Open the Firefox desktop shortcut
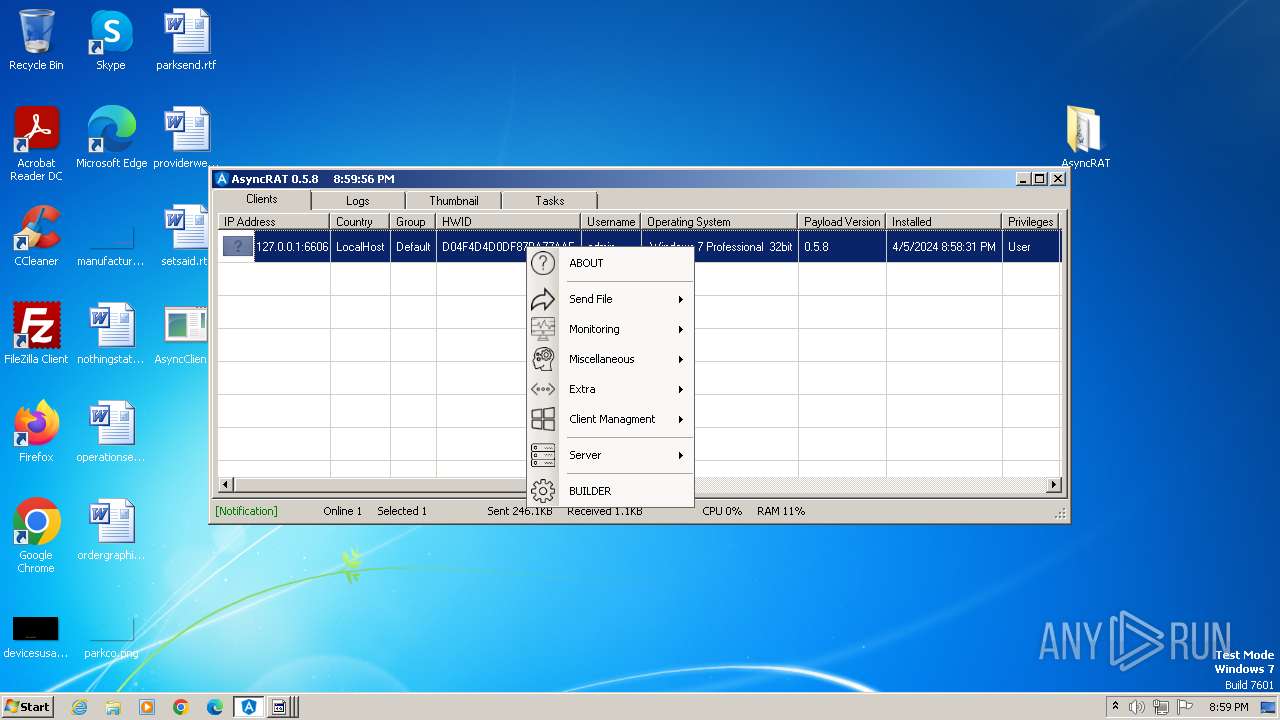Image resolution: width=1280 pixels, height=720 pixels. point(36,431)
